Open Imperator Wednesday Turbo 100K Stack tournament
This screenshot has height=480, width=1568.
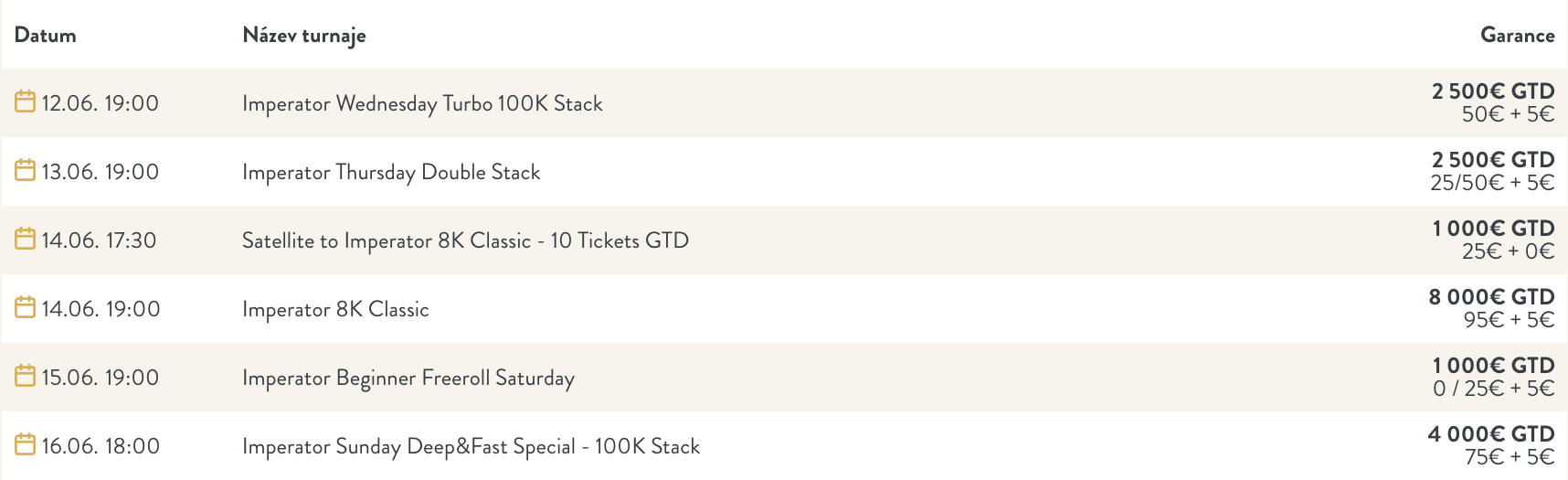point(422,104)
